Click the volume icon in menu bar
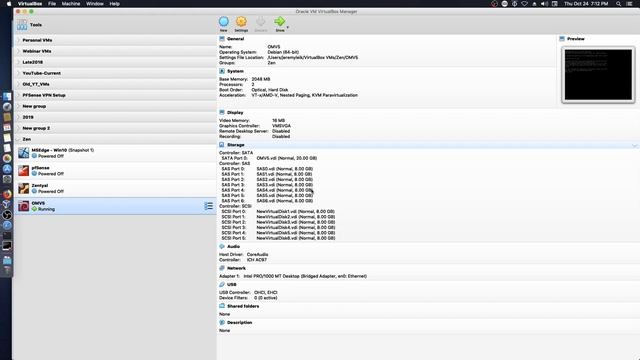The width and height of the screenshot is (640, 360). coord(544,4)
